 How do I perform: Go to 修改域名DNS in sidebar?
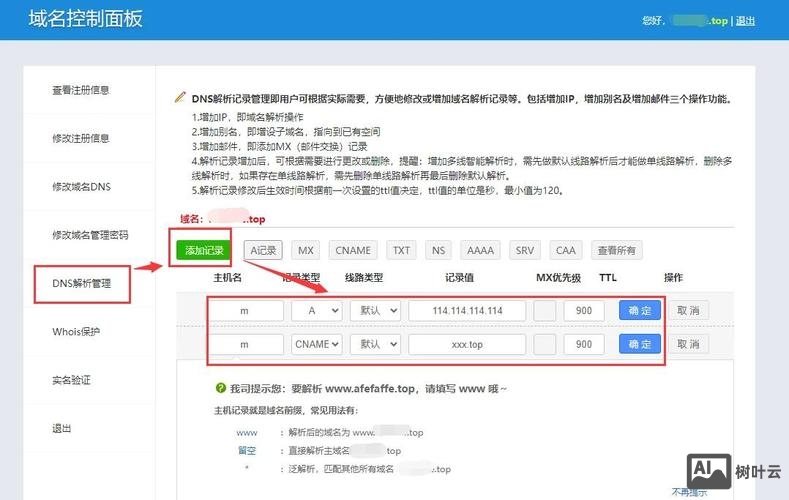pyautogui.click(x=82, y=187)
